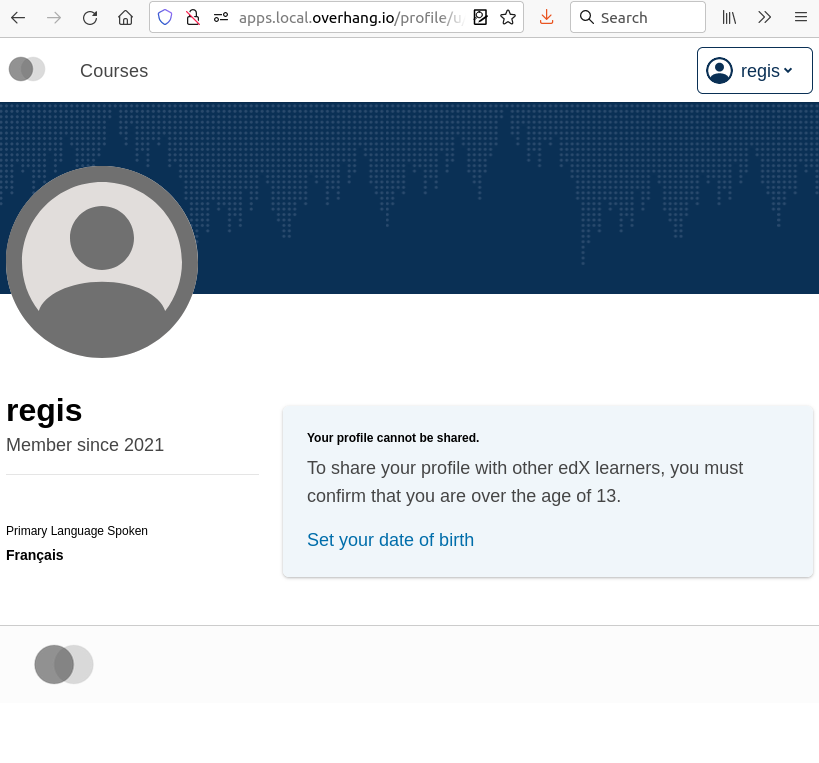Open the regis account dropdown
Screen dimensions: 819x763
(x=755, y=70)
